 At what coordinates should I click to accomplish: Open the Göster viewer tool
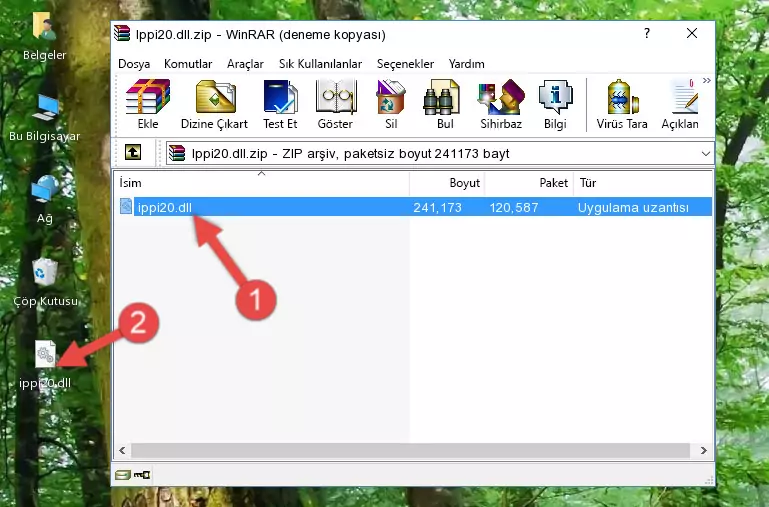(335, 104)
